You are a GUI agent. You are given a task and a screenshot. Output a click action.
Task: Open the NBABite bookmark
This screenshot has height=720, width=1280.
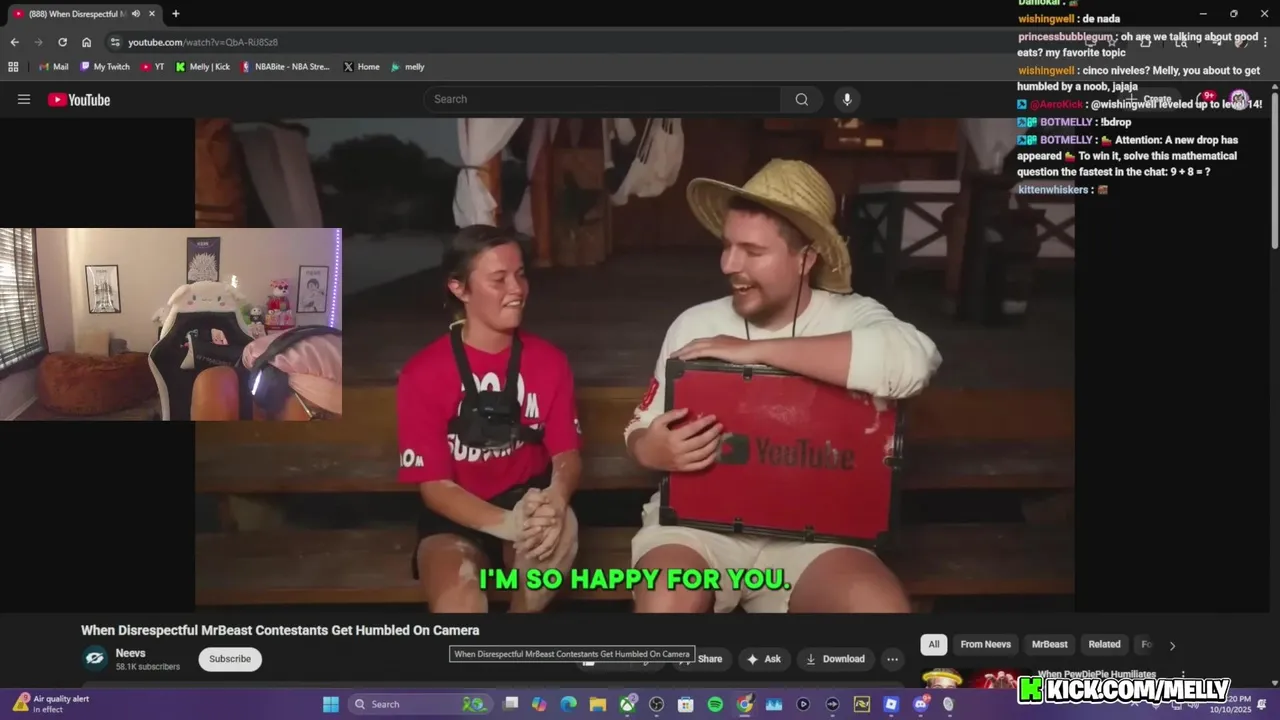285,67
